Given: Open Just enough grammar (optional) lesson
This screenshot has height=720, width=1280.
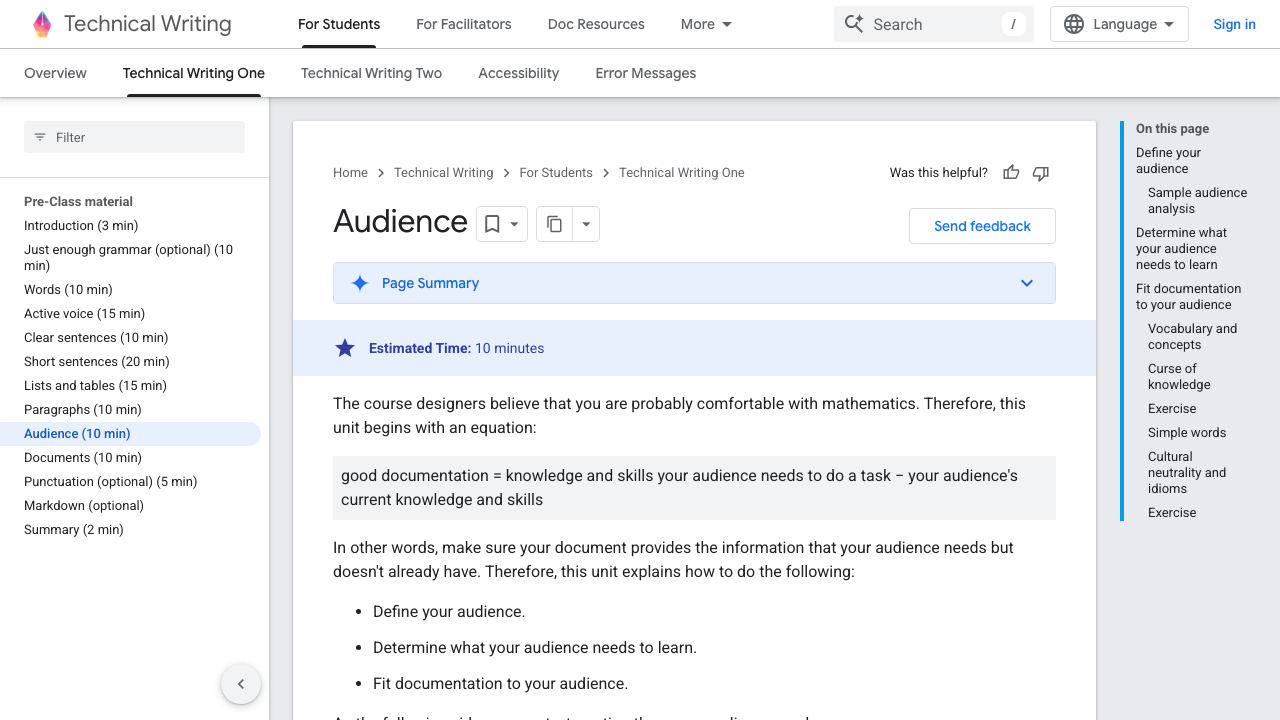Looking at the screenshot, I should 128,258.
